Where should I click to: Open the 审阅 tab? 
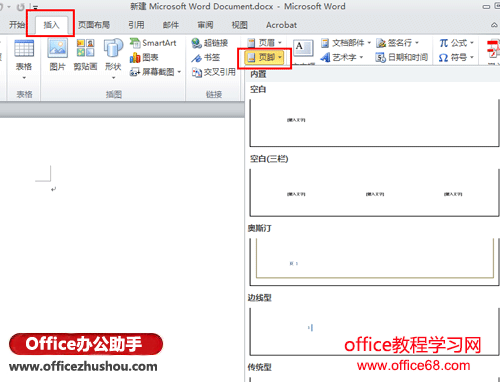click(x=205, y=25)
